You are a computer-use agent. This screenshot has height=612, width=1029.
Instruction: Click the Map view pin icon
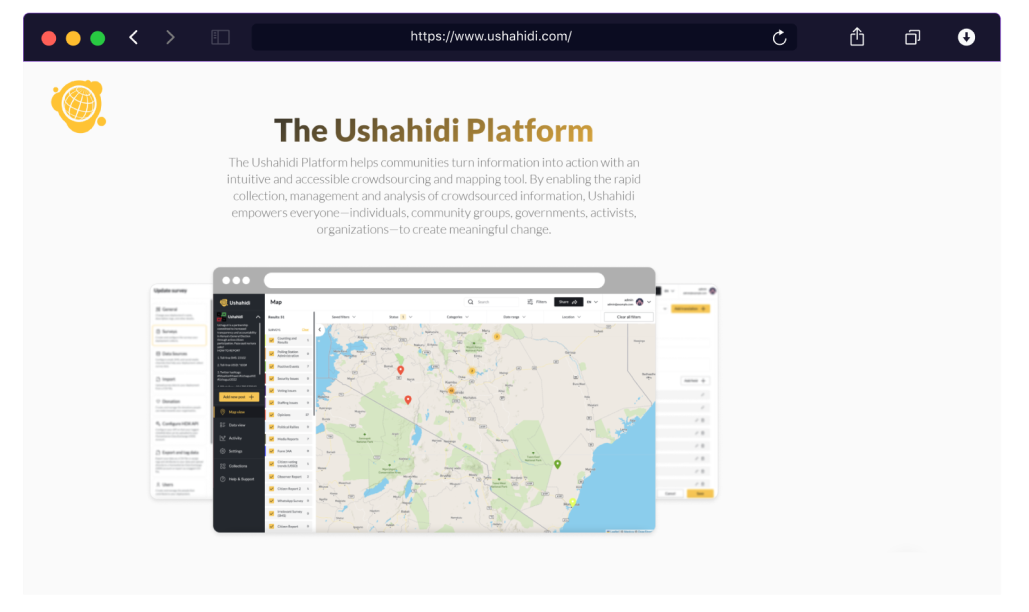(222, 412)
